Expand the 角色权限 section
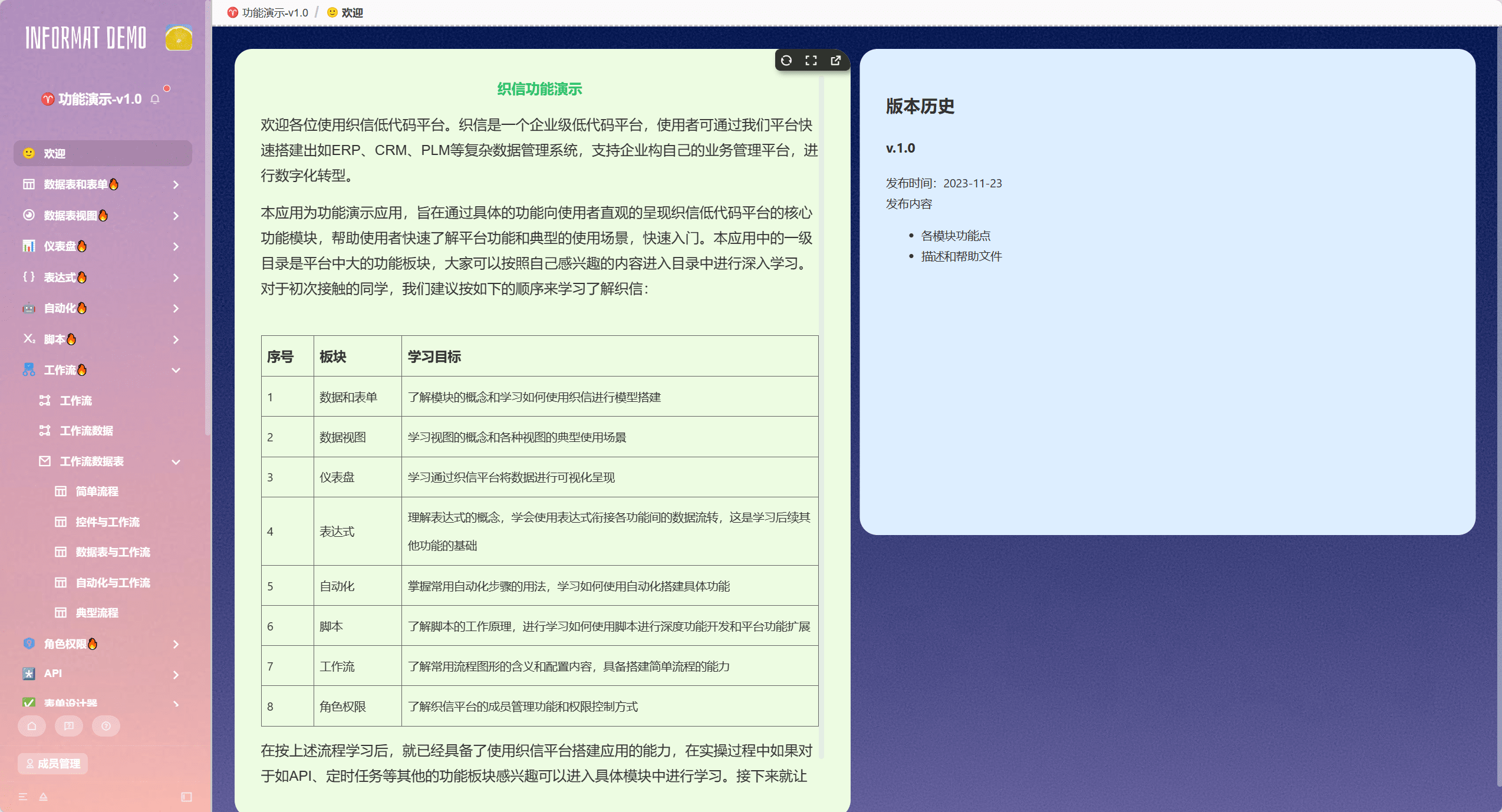The image size is (1502, 812). (x=176, y=645)
